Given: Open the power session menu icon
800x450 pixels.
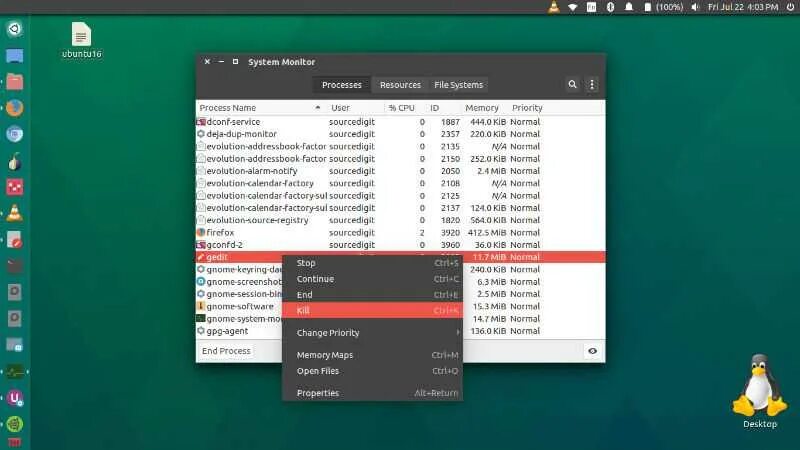Looking at the screenshot, I should [x=790, y=7].
